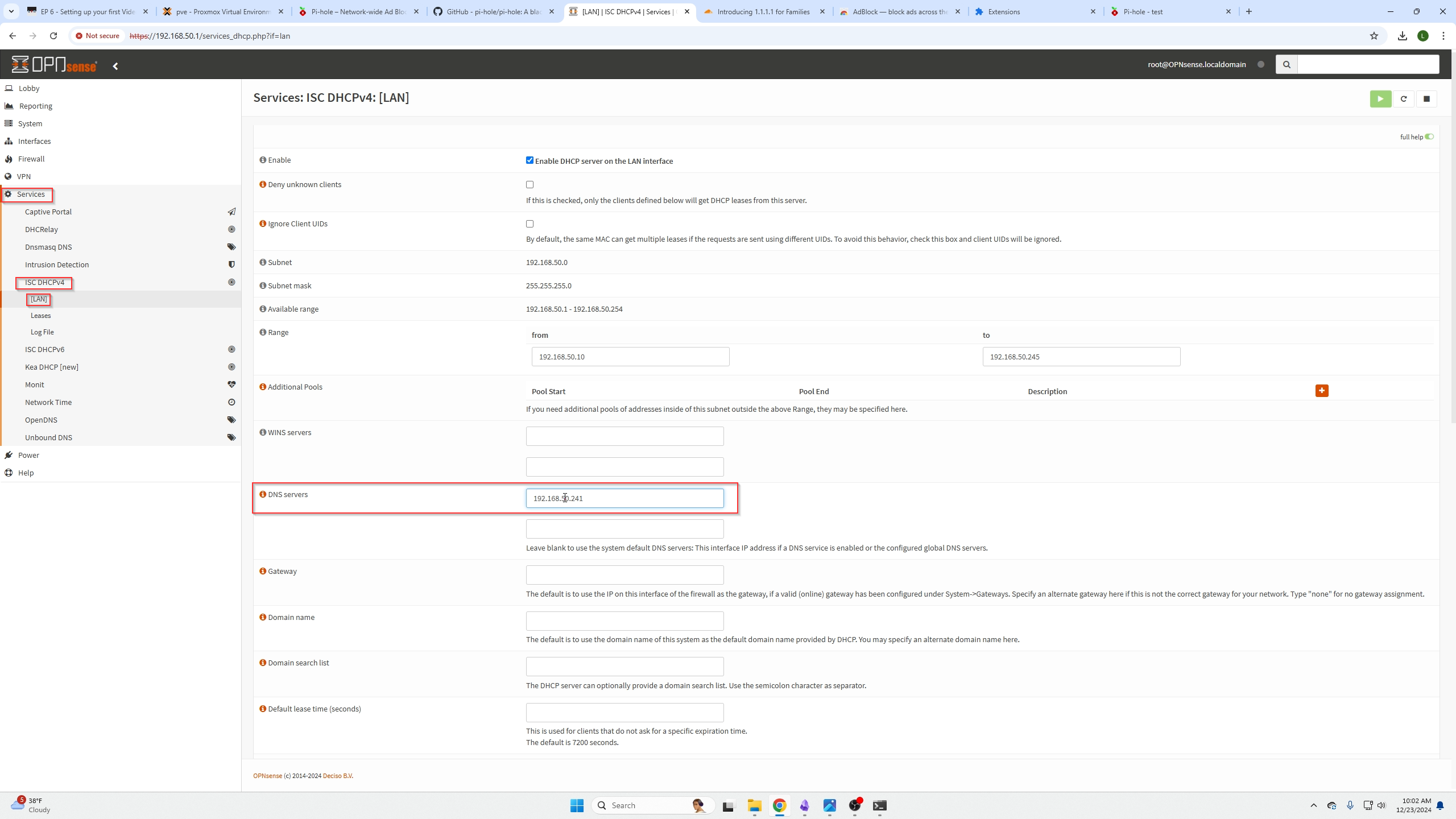The image size is (1456, 819).
Task: Restart the DHCP service with the reload icon
Action: coord(1404,99)
